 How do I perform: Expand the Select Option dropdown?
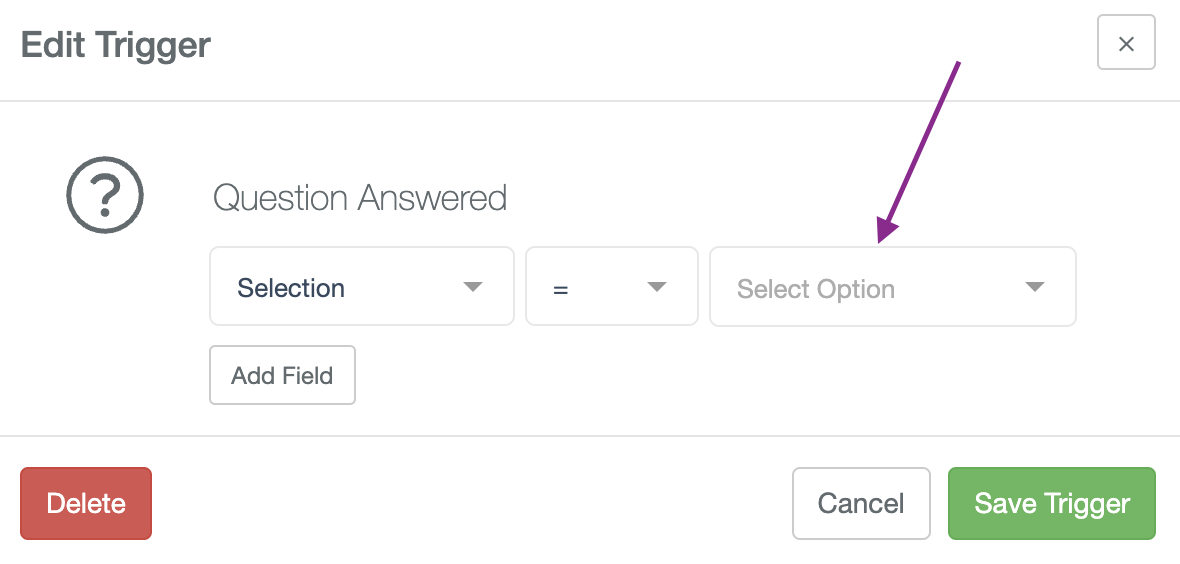893,286
